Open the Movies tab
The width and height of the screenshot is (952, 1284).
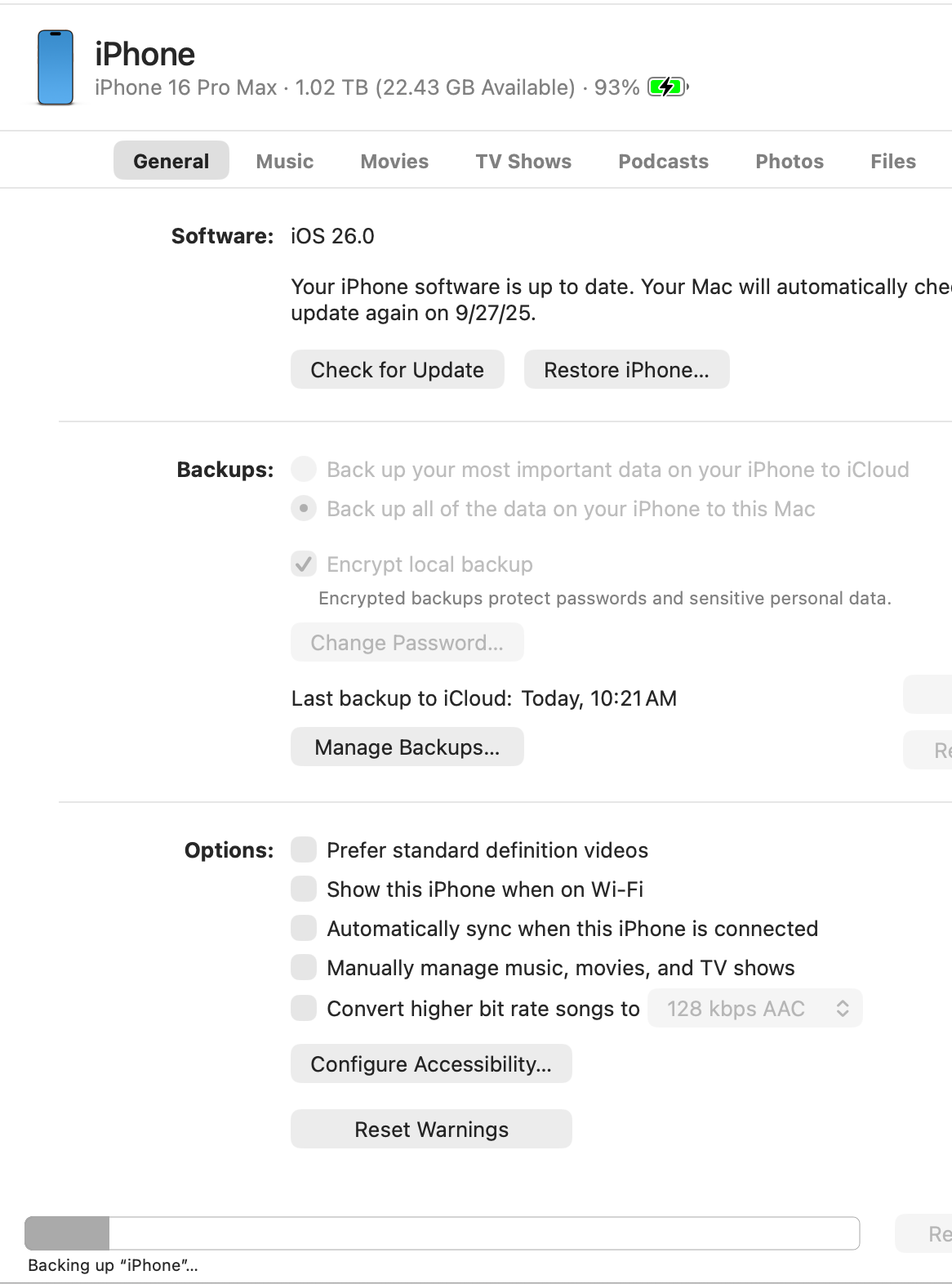(x=394, y=161)
